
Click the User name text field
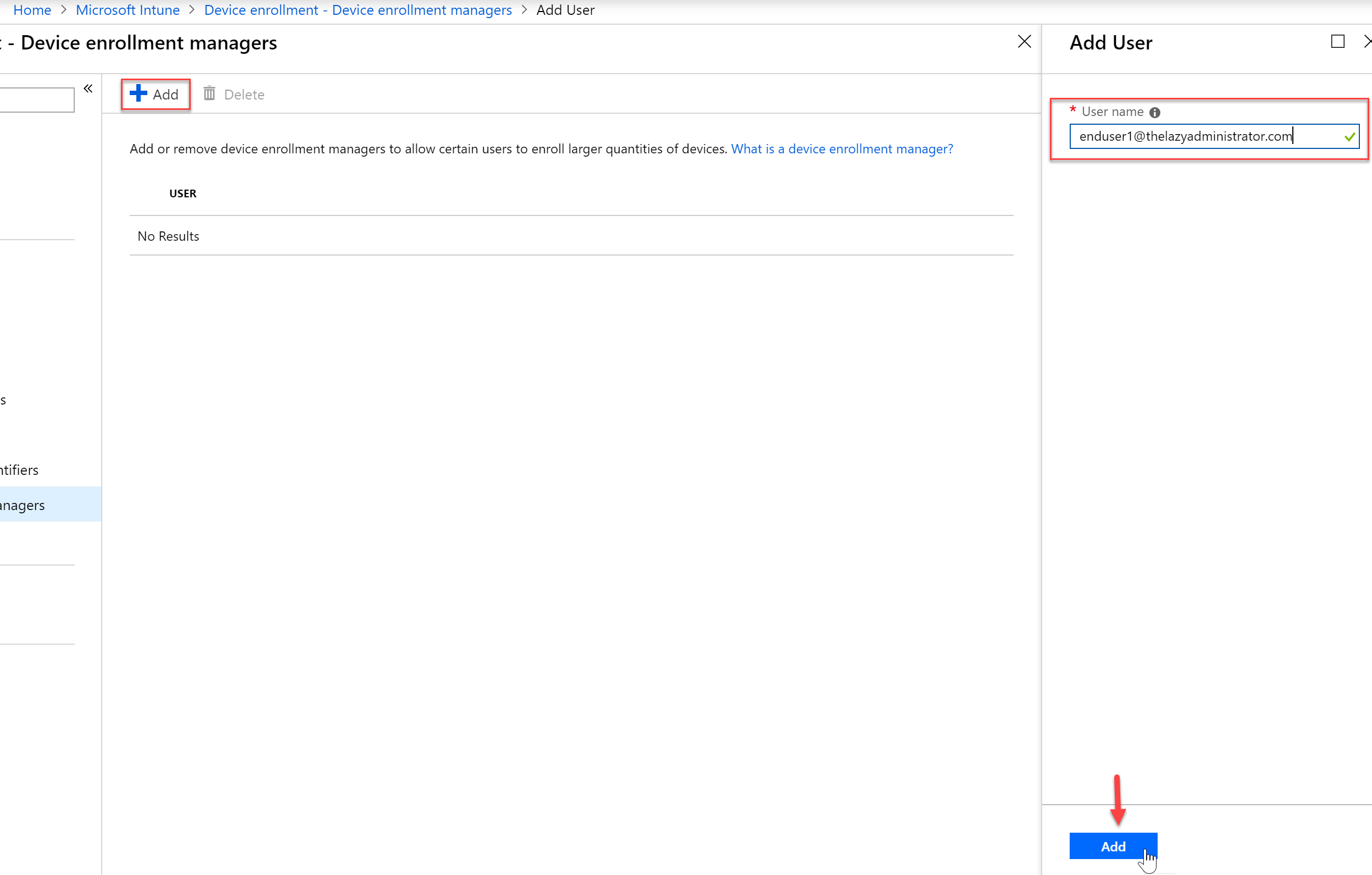pos(1214,136)
